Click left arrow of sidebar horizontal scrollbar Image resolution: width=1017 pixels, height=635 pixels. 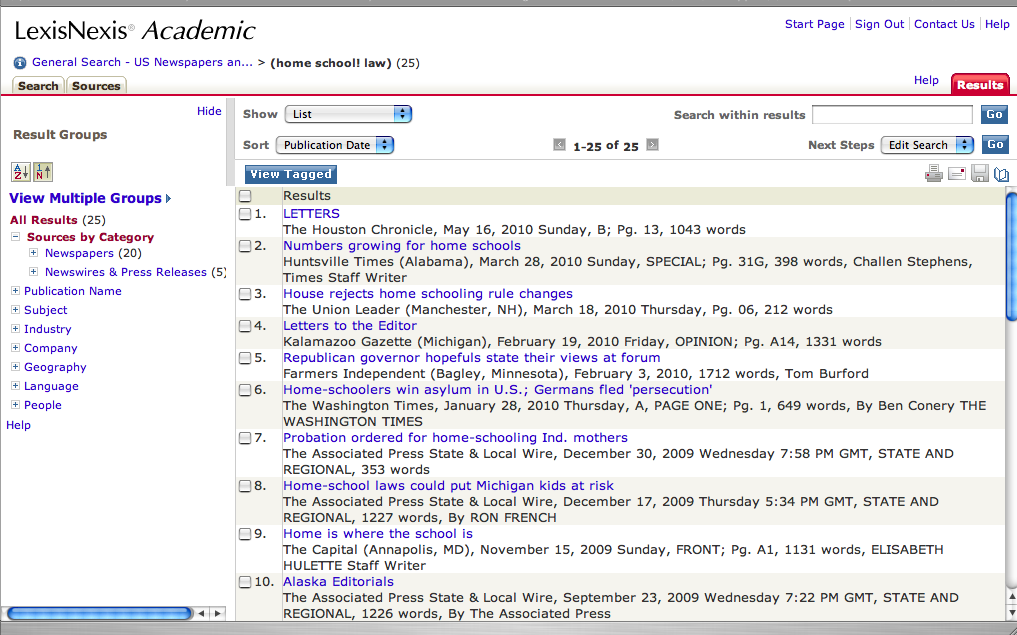pos(202,613)
